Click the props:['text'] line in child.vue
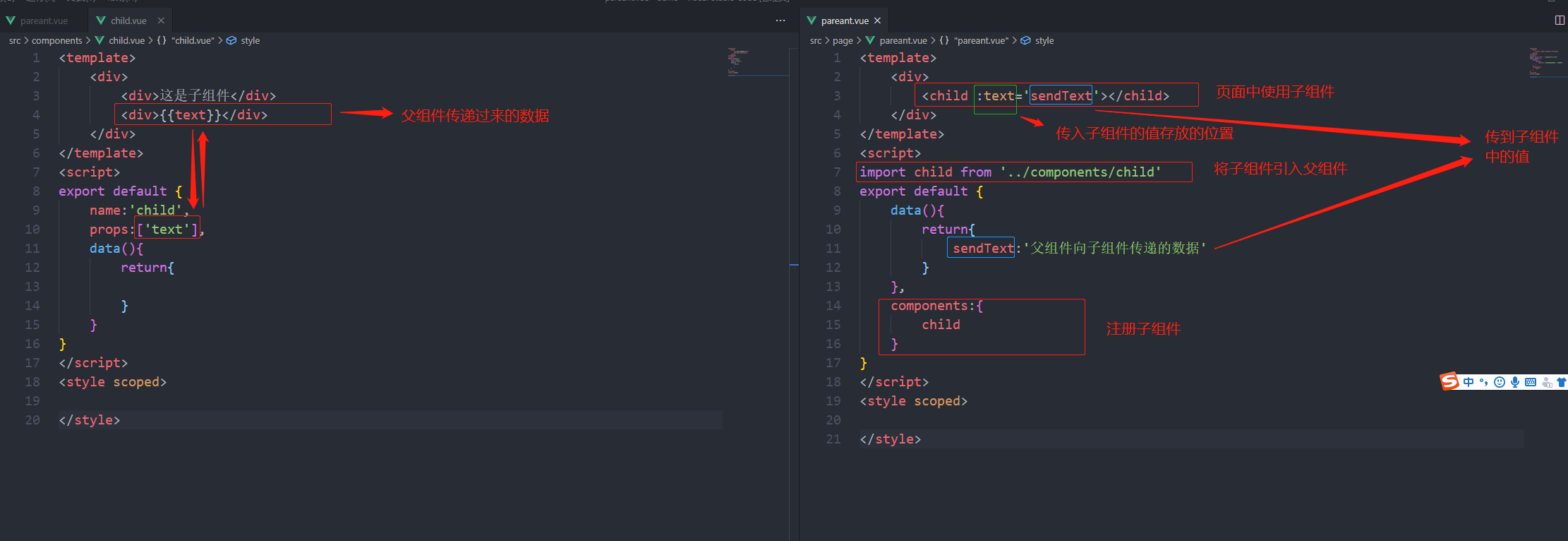The width and height of the screenshot is (1568, 541). pos(147,229)
